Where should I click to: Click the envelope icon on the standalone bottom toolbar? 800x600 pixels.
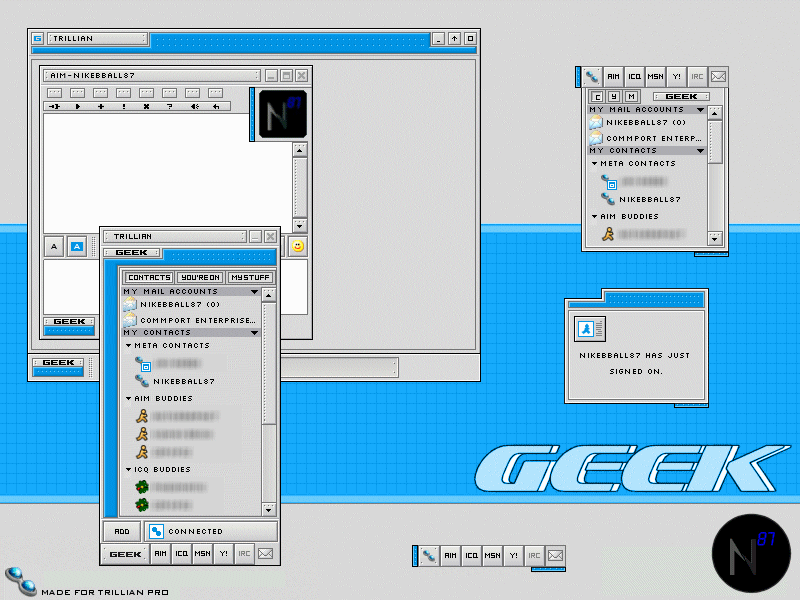pos(555,556)
